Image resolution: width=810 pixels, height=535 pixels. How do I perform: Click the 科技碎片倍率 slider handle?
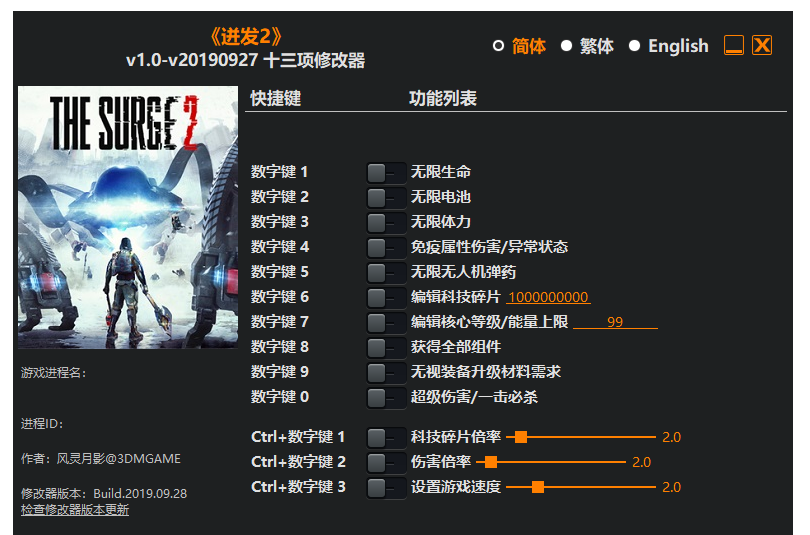521,437
